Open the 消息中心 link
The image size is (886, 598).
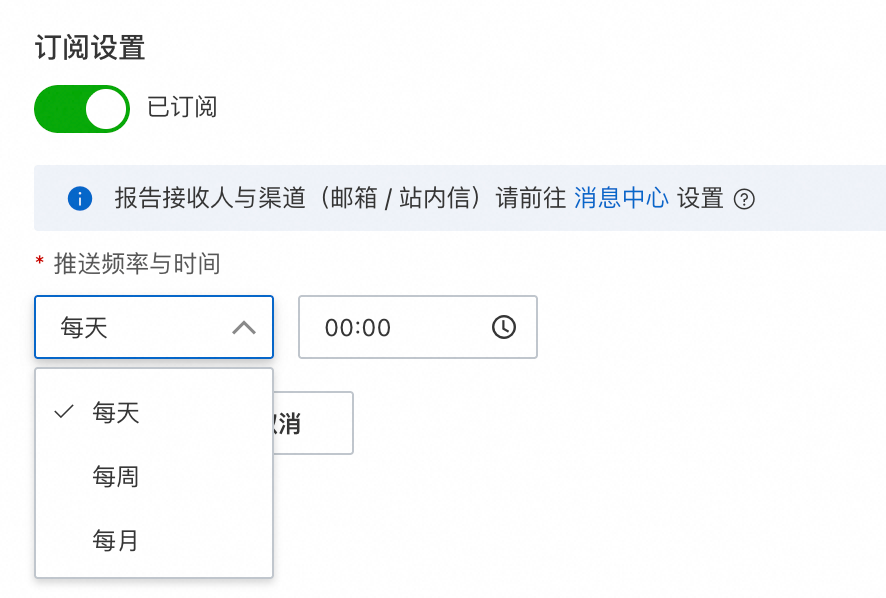[x=621, y=198]
